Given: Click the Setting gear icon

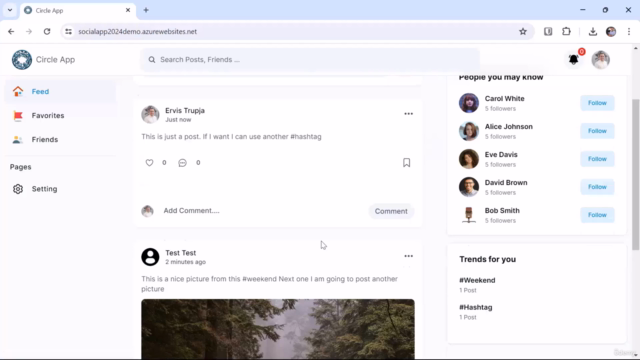Looking at the screenshot, I should click(18, 189).
